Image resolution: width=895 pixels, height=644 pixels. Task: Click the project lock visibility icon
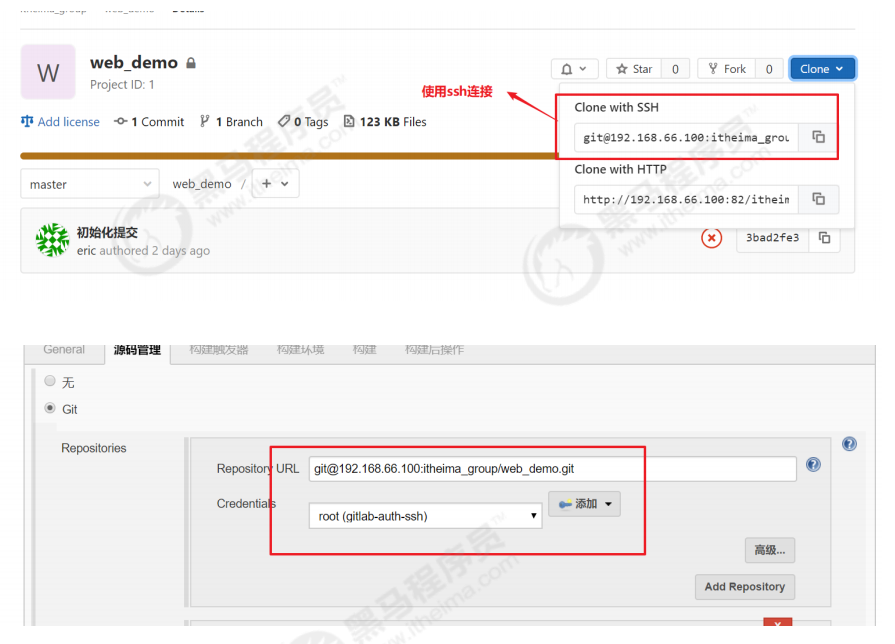(191, 63)
